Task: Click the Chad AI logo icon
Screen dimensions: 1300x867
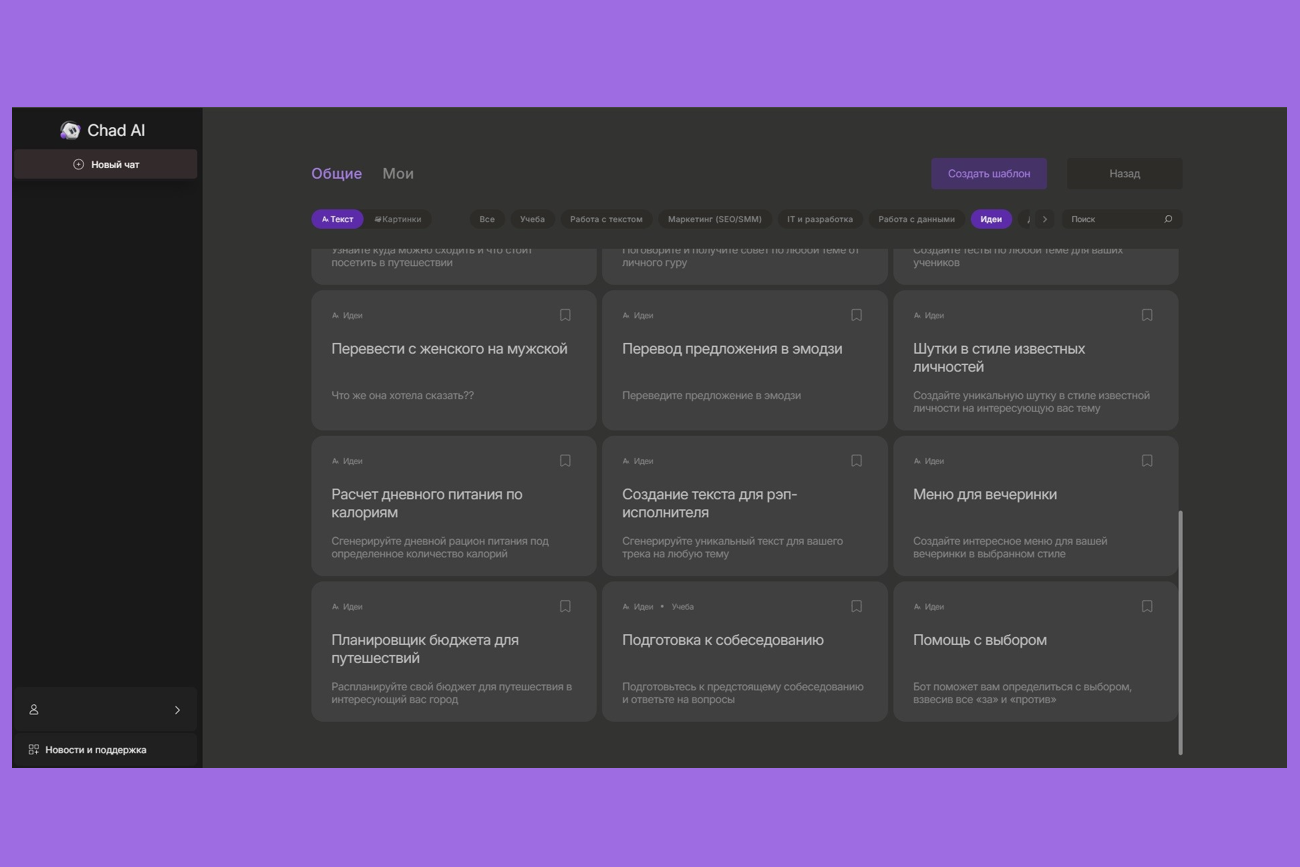Action: (x=70, y=130)
